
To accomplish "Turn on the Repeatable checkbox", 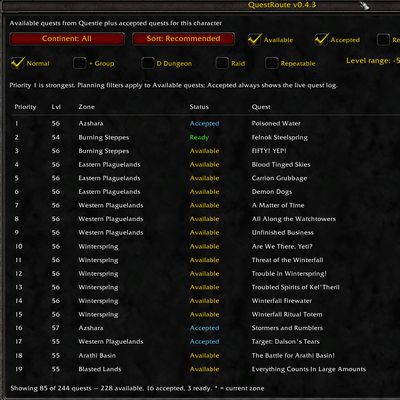I will click(271, 63).
